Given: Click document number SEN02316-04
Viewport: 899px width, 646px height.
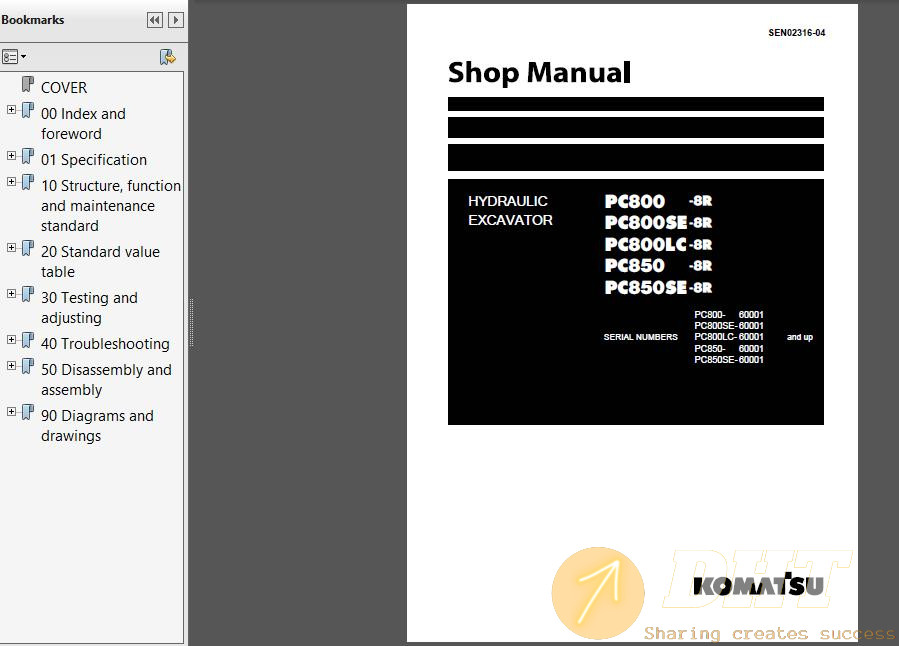Looking at the screenshot, I should coord(797,33).
